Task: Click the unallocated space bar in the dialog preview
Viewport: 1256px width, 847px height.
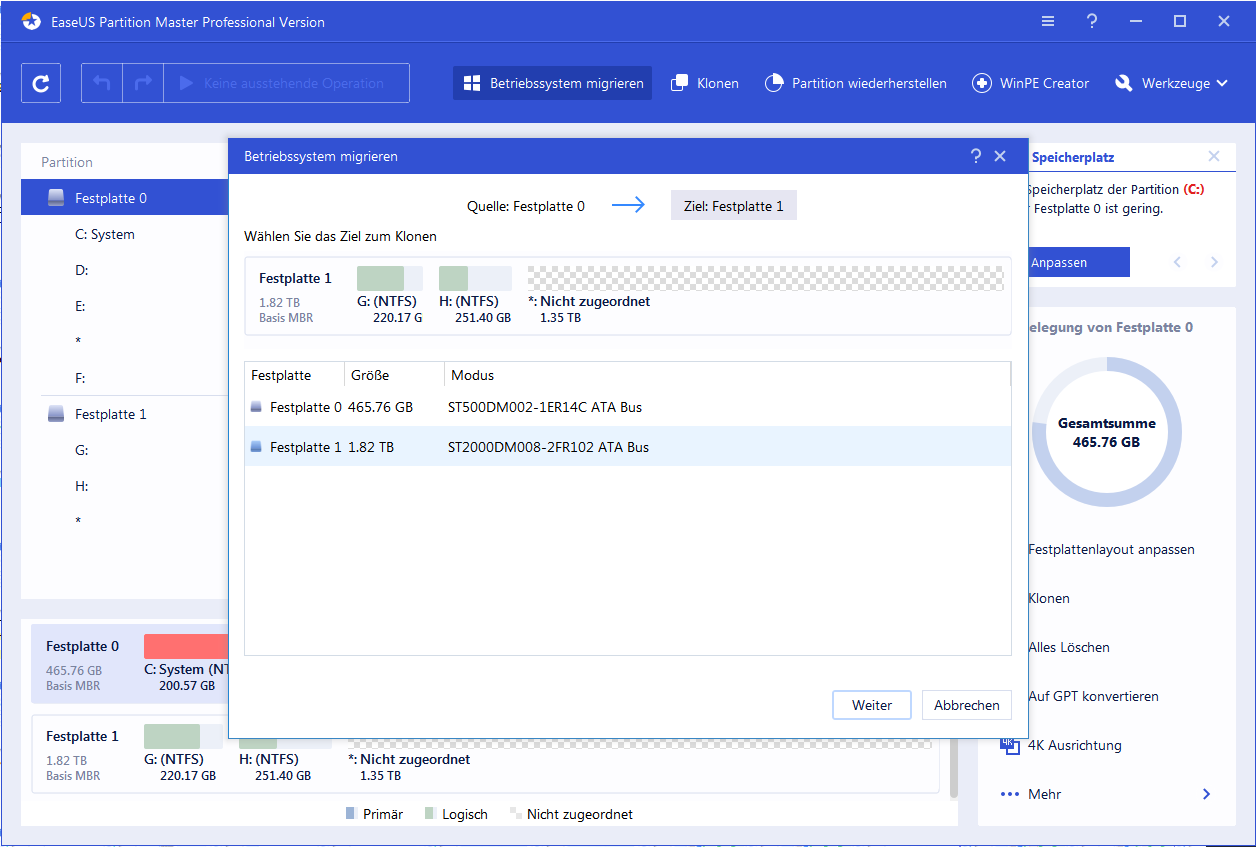Action: [x=765, y=278]
